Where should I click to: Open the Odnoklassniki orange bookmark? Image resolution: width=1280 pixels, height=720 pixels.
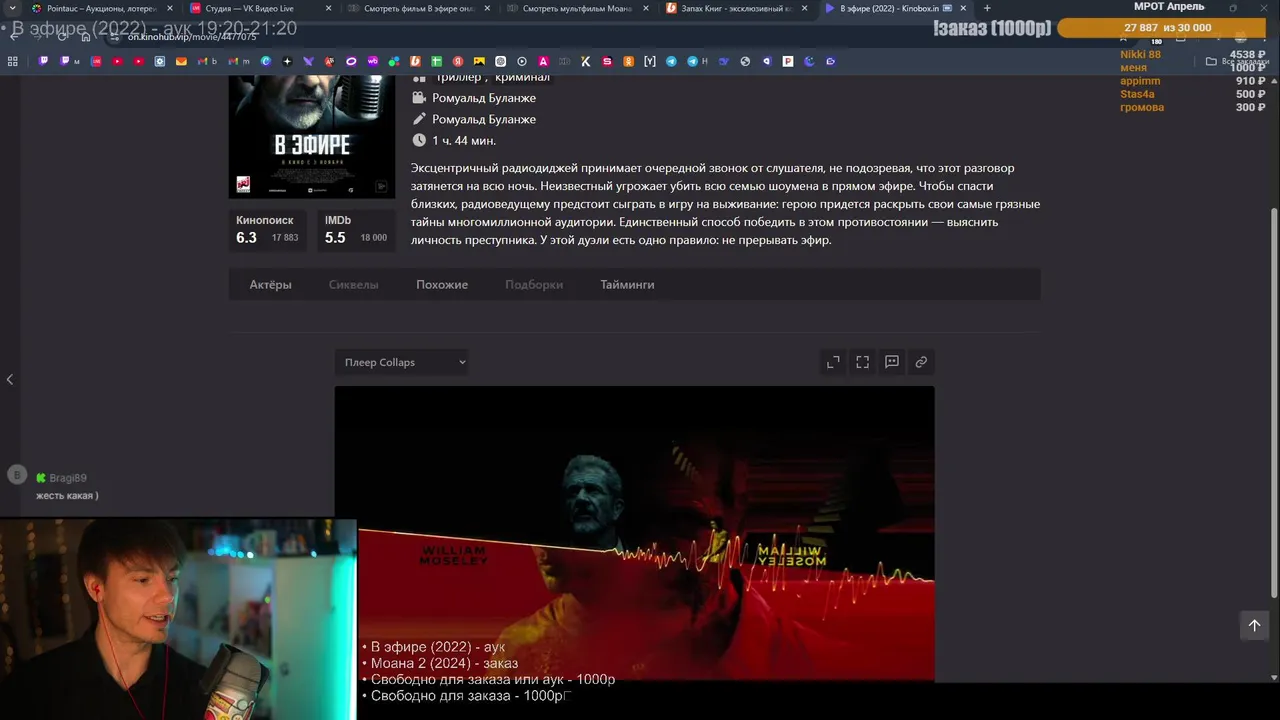(x=628, y=61)
